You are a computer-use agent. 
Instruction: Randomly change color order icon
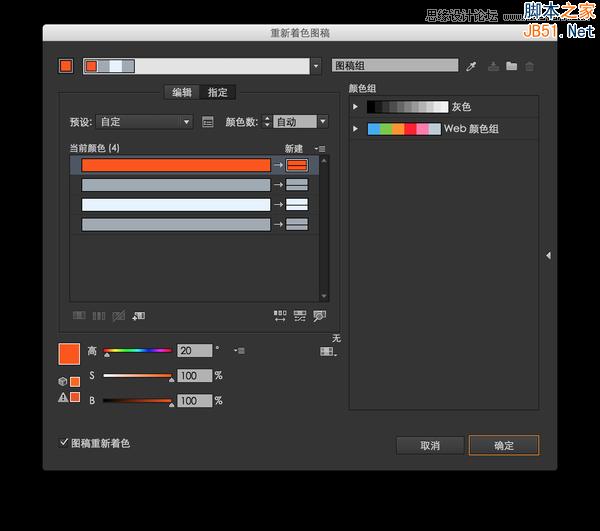coord(280,316)
